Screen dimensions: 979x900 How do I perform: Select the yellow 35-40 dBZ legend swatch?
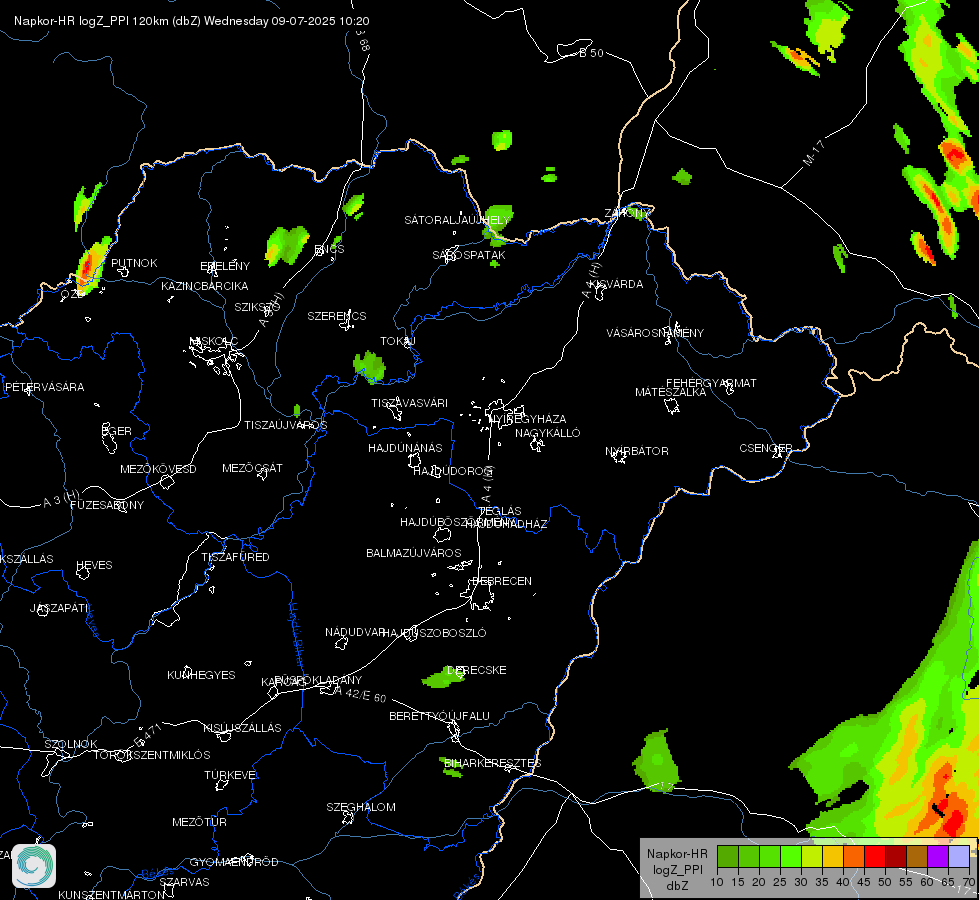pos(832,856)
